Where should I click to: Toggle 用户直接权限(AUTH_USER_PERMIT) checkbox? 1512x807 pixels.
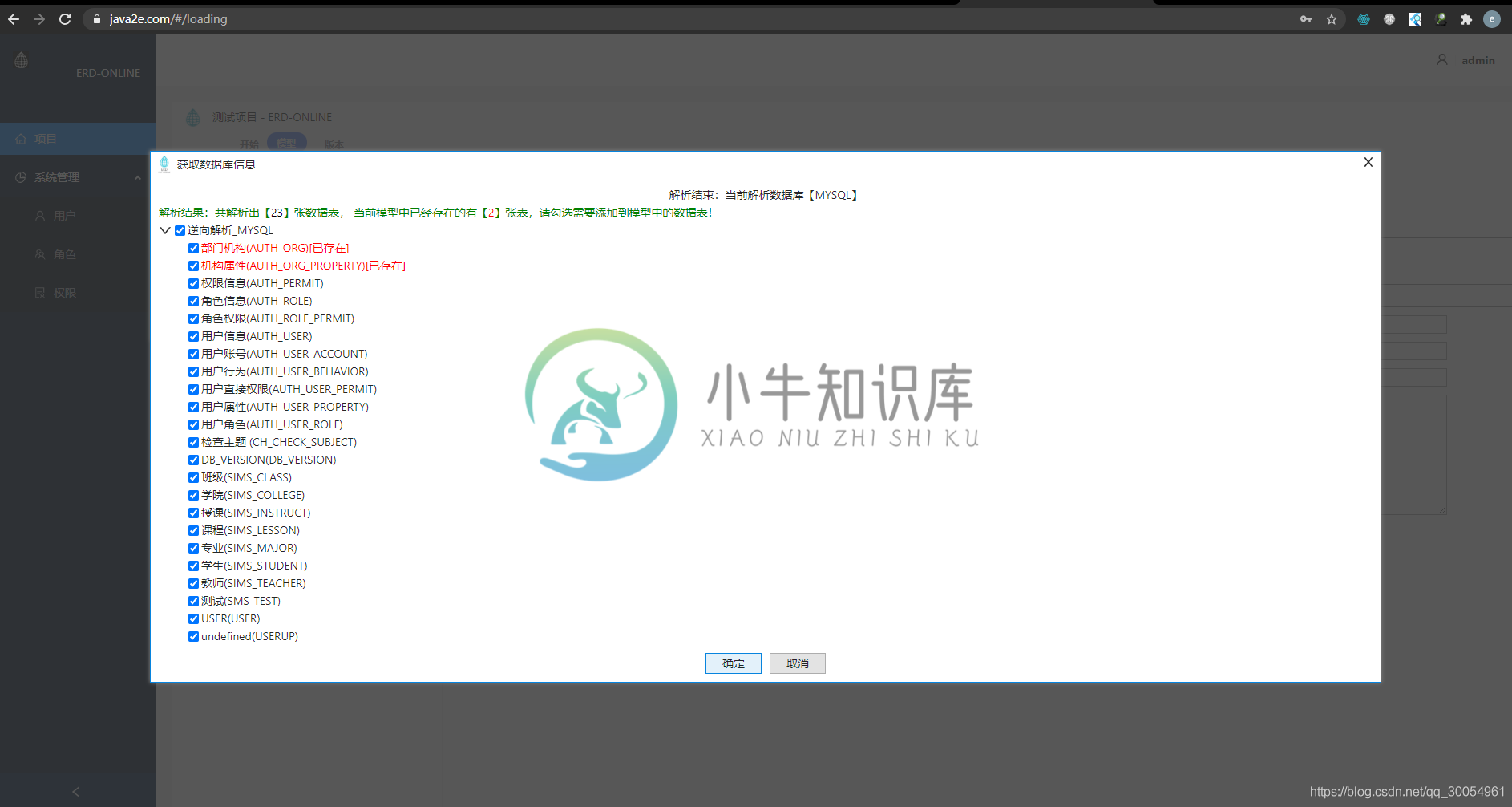coord(193,389)
